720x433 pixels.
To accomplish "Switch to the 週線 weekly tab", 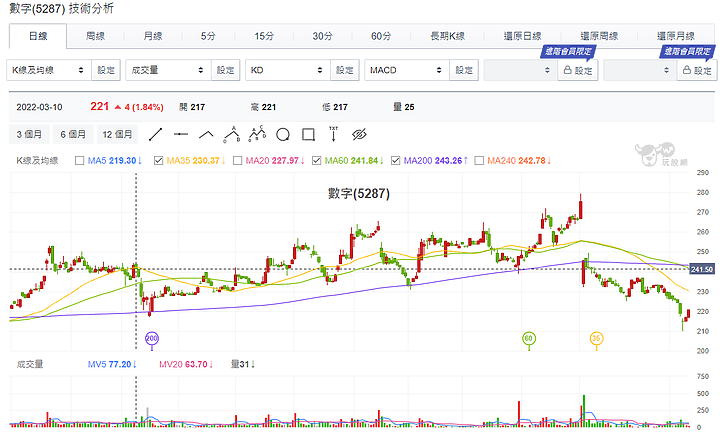I will [x=96, y=36].
